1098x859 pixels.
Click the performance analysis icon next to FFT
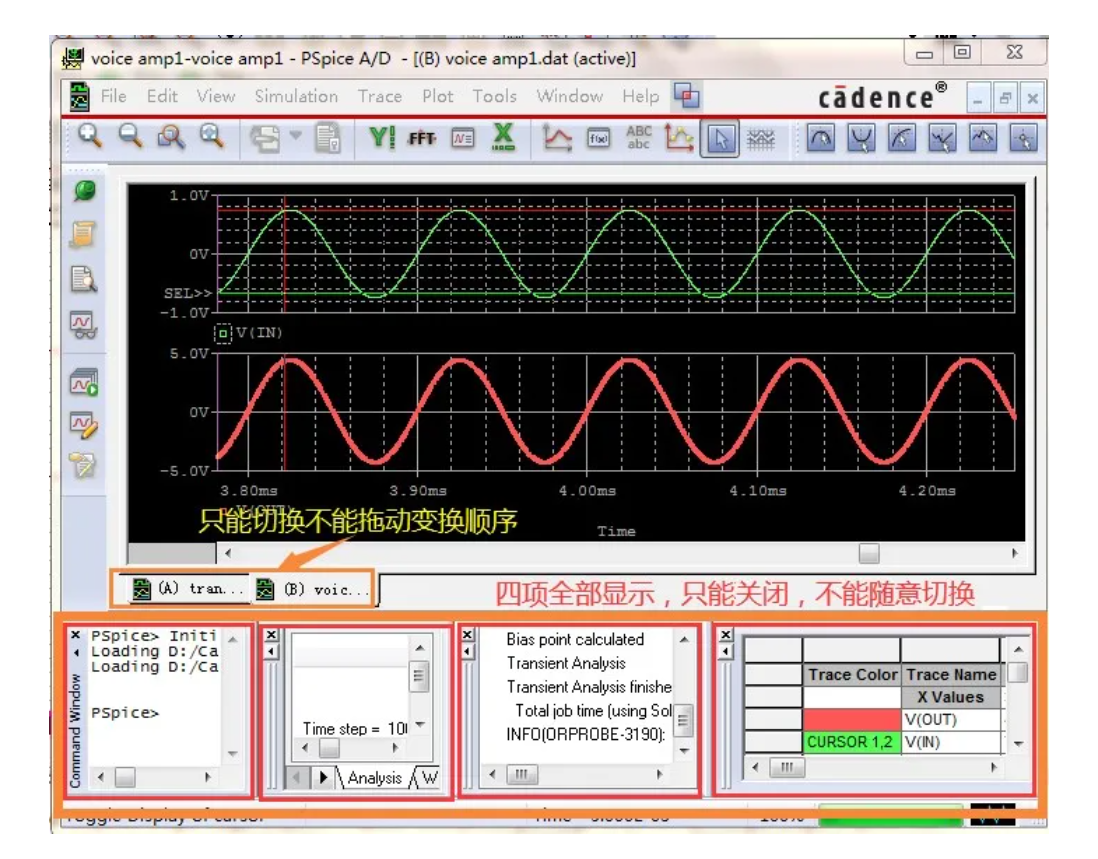click(x=463, y=139)
